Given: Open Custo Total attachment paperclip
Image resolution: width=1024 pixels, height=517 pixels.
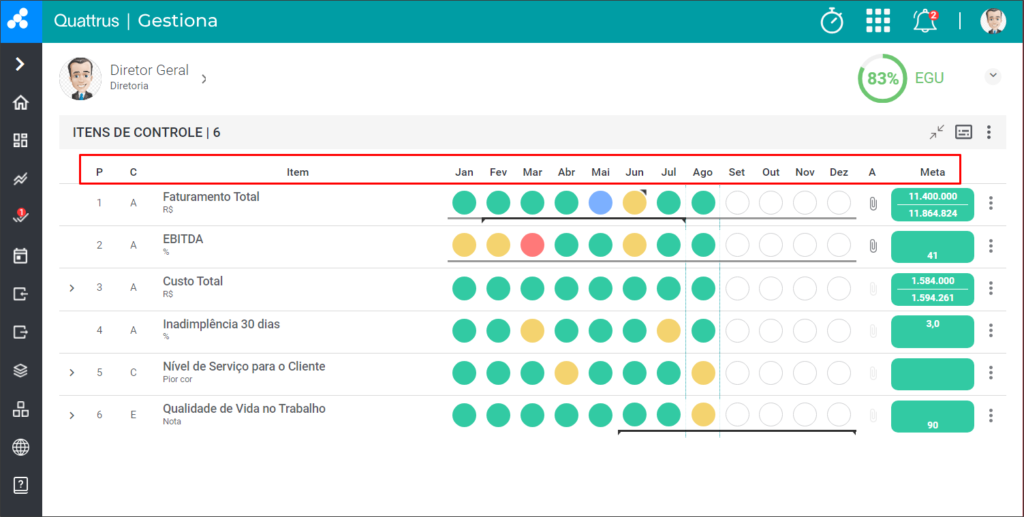Looking at the screenshot, I should [x=873, y=289].
